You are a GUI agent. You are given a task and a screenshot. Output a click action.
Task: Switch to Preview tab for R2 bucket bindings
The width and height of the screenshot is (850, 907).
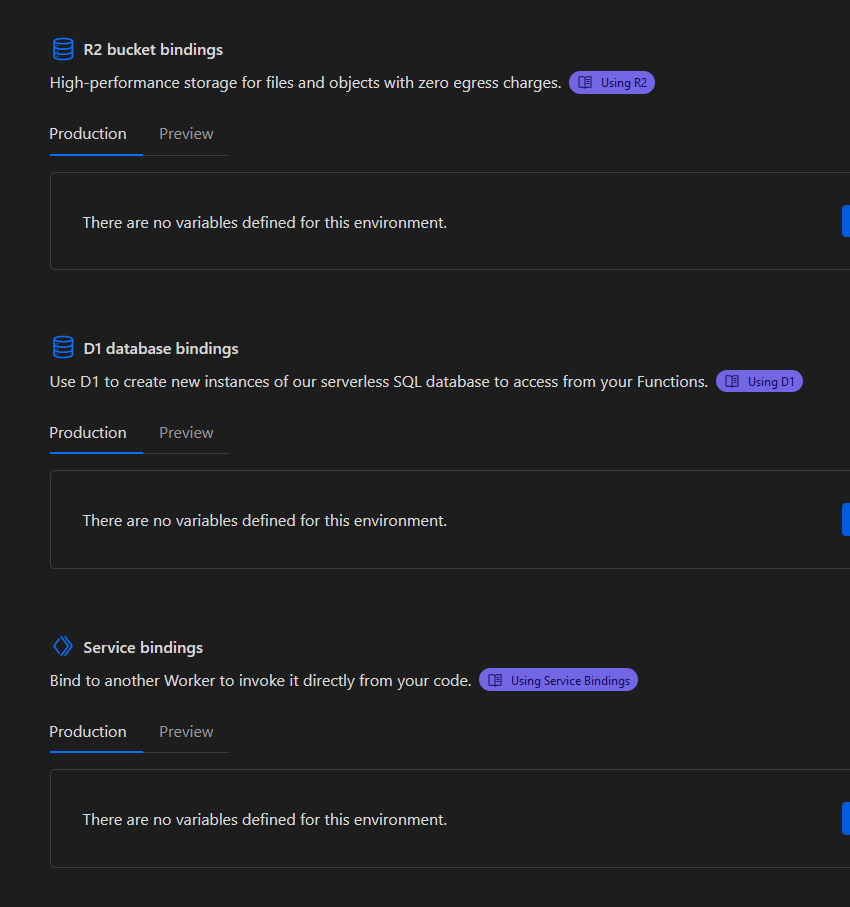[x=186, y=134]
